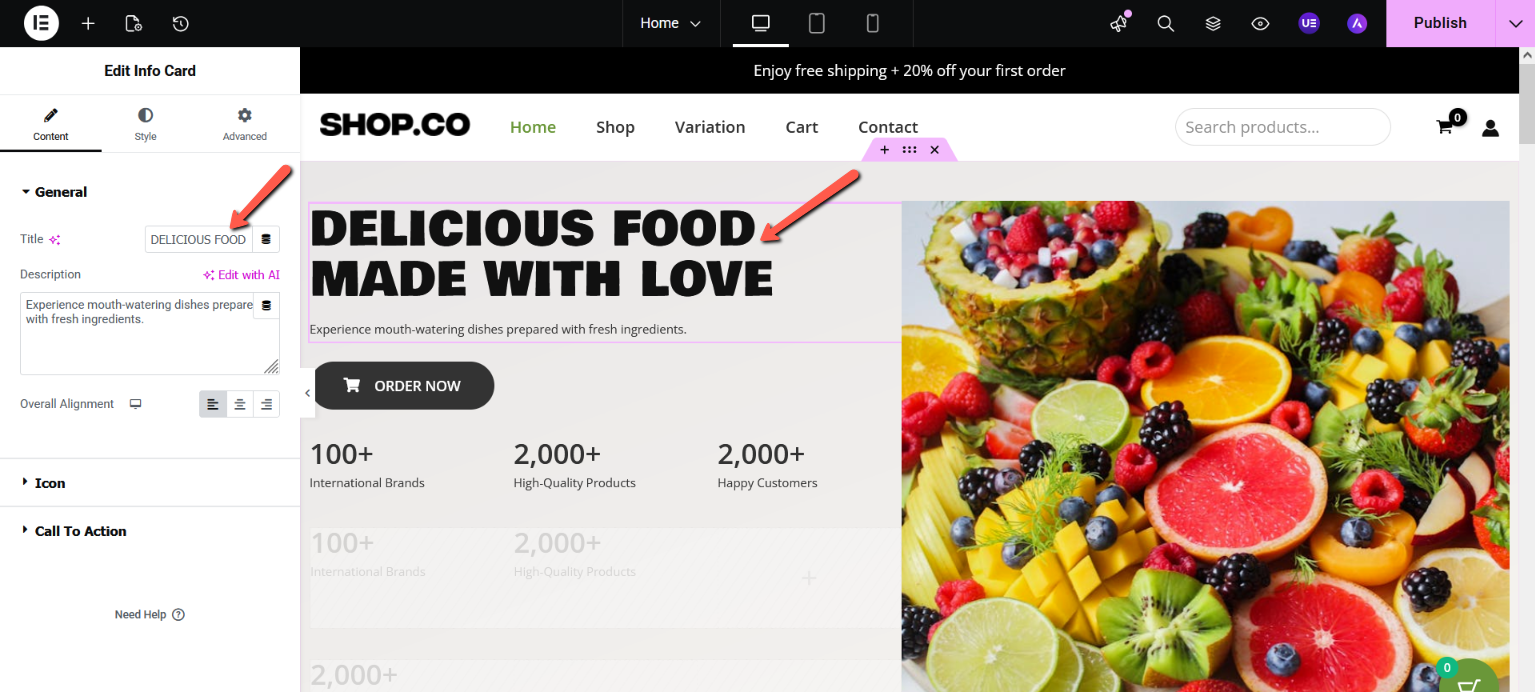Image resolution: width=1535 pixels, height=692 pixels.
Task: Open dynamic tags for Description field
Action: pyautogui.click(x=266, y=305)
